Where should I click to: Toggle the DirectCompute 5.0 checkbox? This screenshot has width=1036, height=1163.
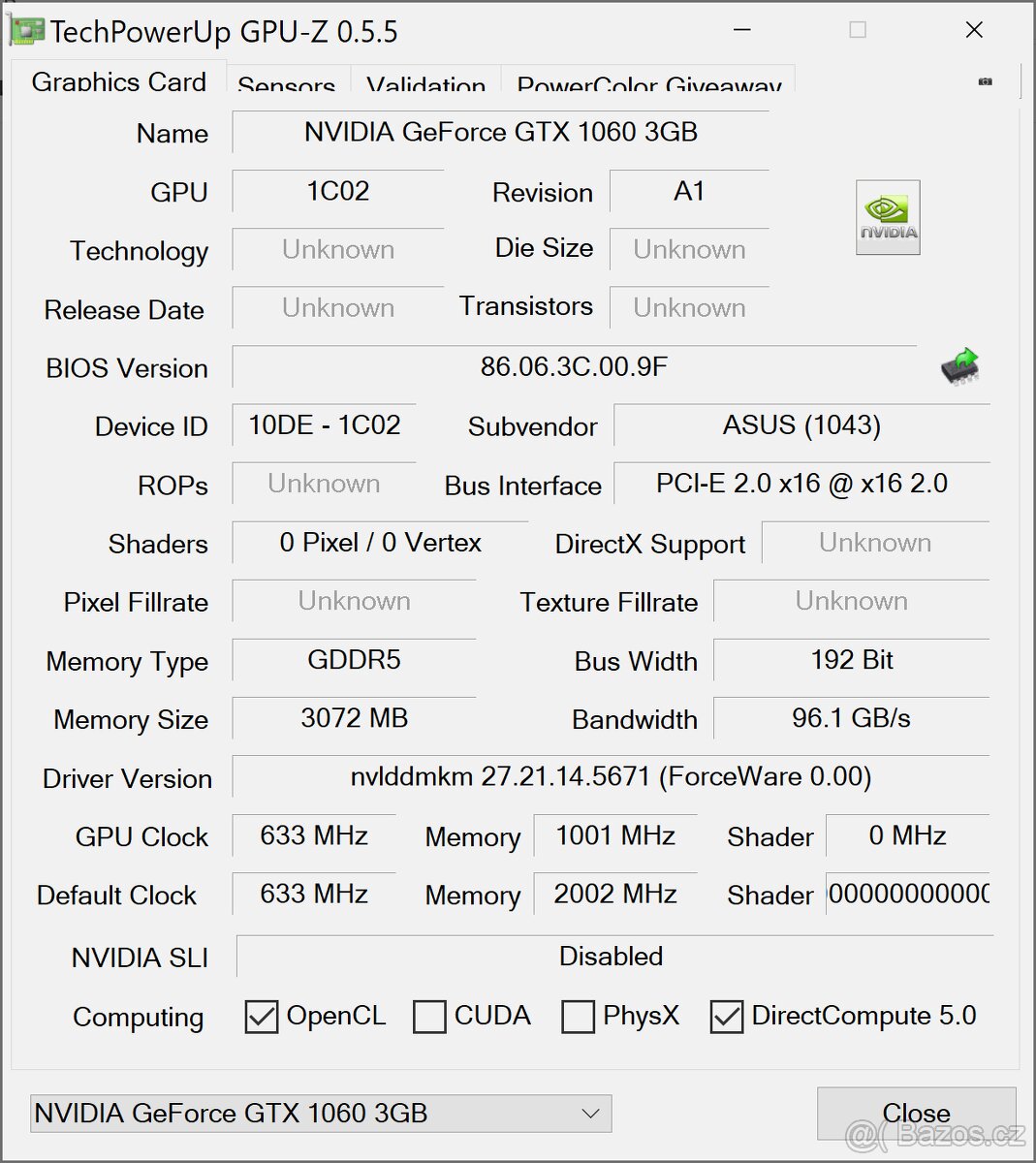727,1017
